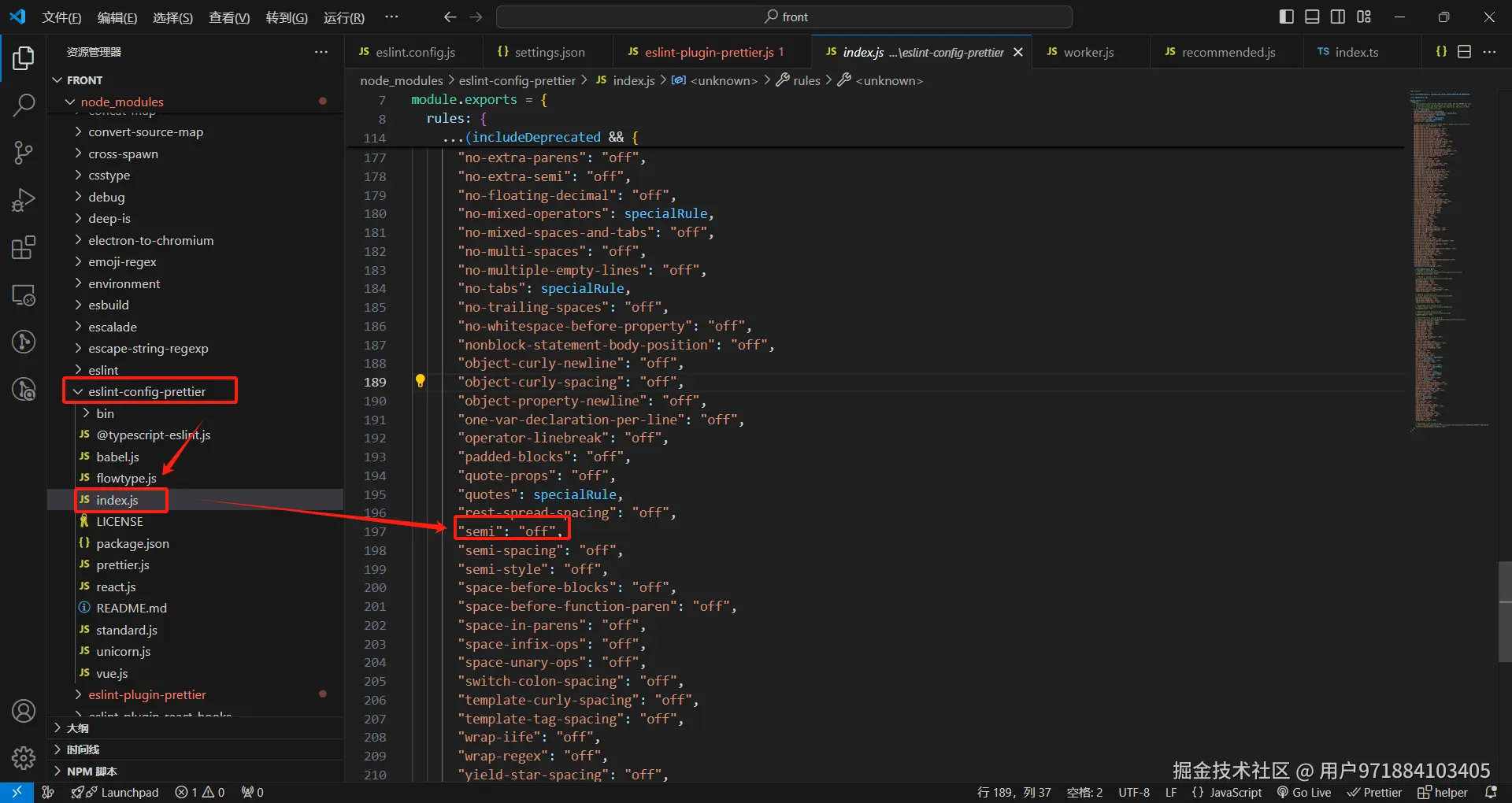The image size is (1512, 803).
Task: Open the Run and Debug view
Action: (x=24, y=200)
